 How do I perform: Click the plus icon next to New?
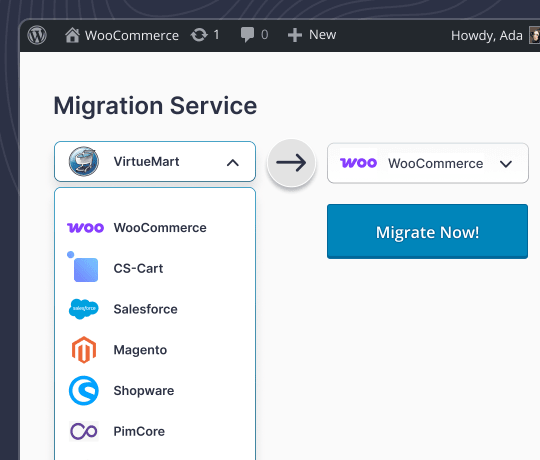pyautogui.click(x=295, y=35)
